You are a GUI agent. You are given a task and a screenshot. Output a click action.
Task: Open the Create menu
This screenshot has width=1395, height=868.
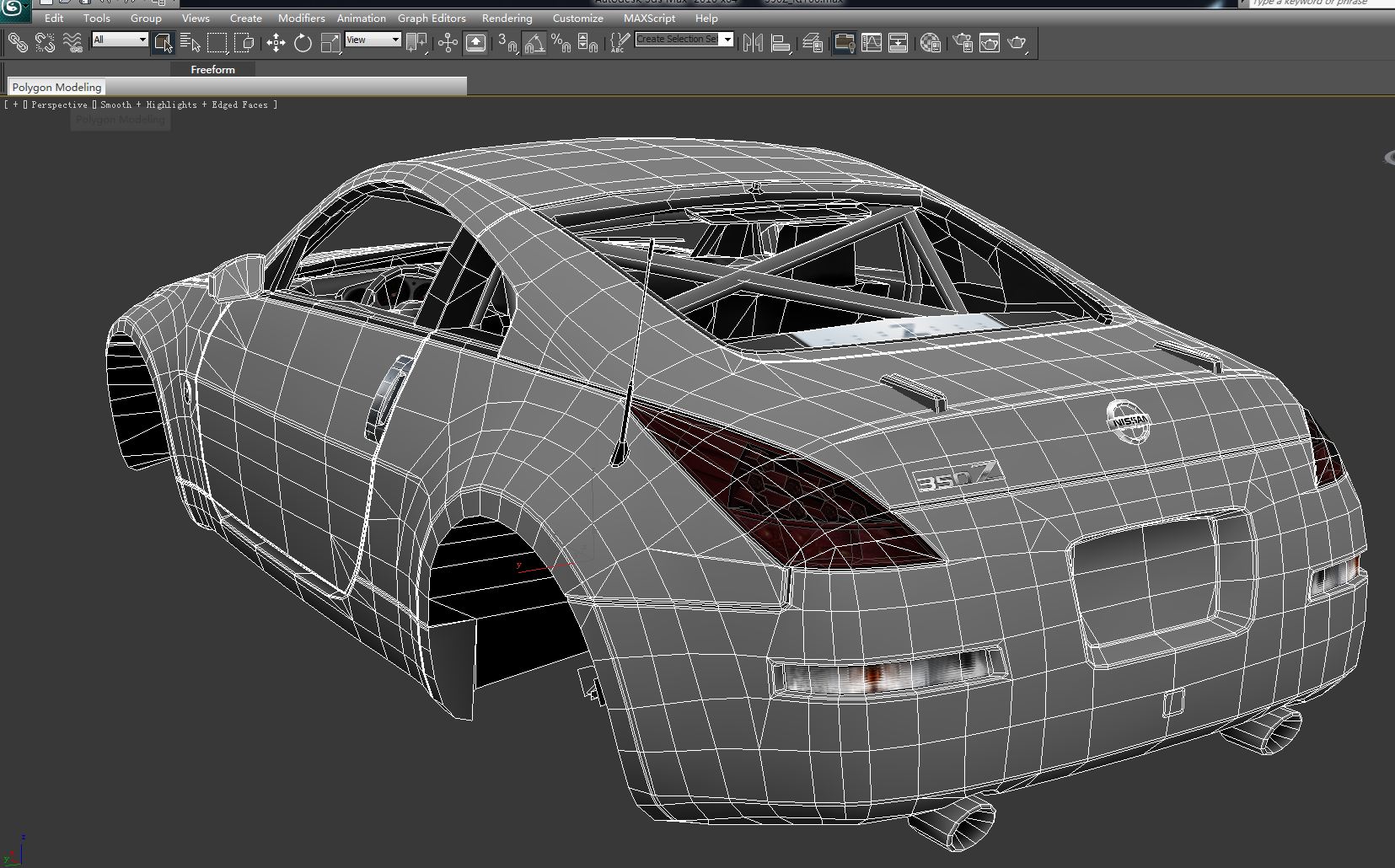[246, 18]
